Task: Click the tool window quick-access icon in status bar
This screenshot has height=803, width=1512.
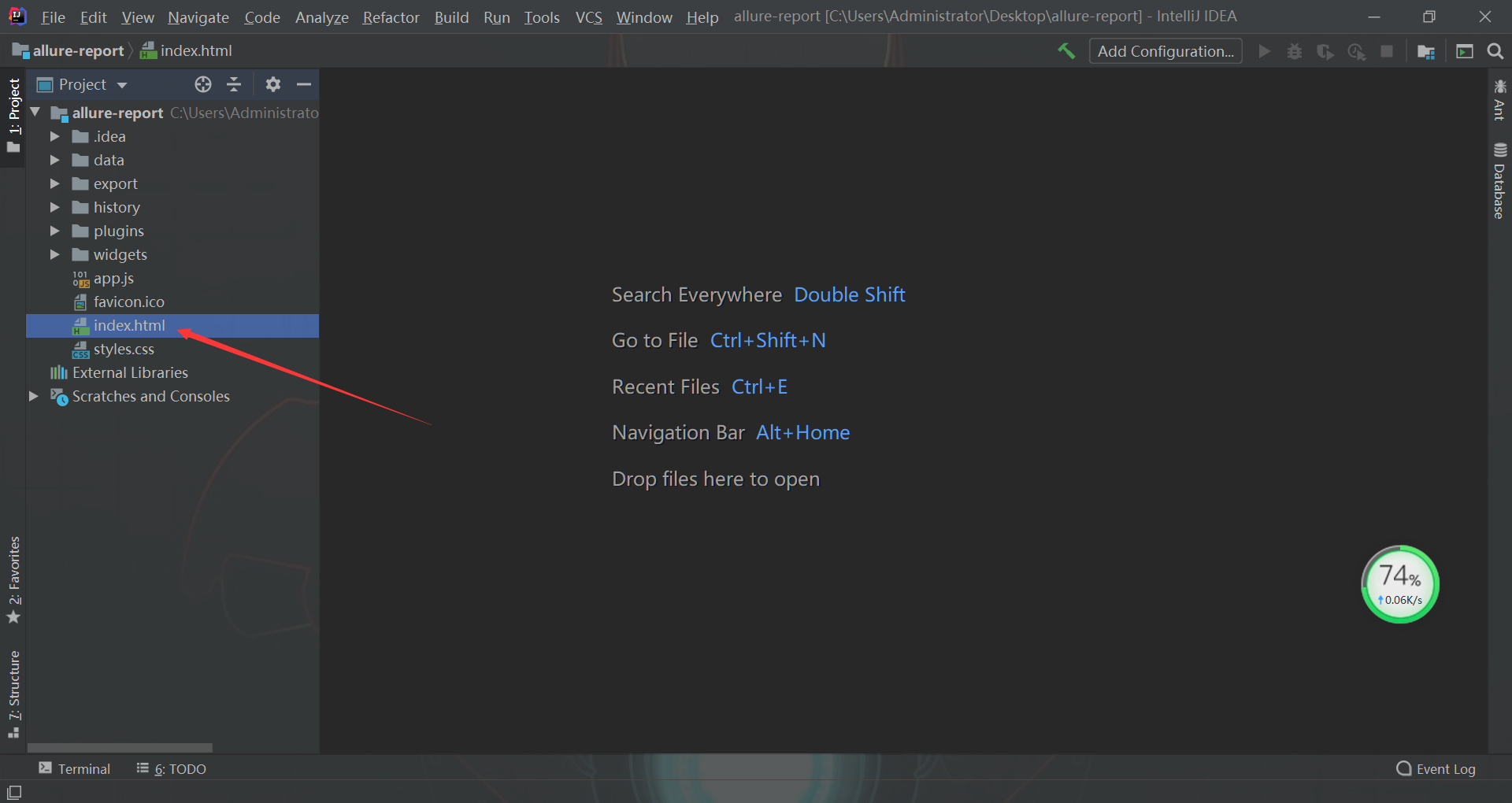Action: point(14,792)
